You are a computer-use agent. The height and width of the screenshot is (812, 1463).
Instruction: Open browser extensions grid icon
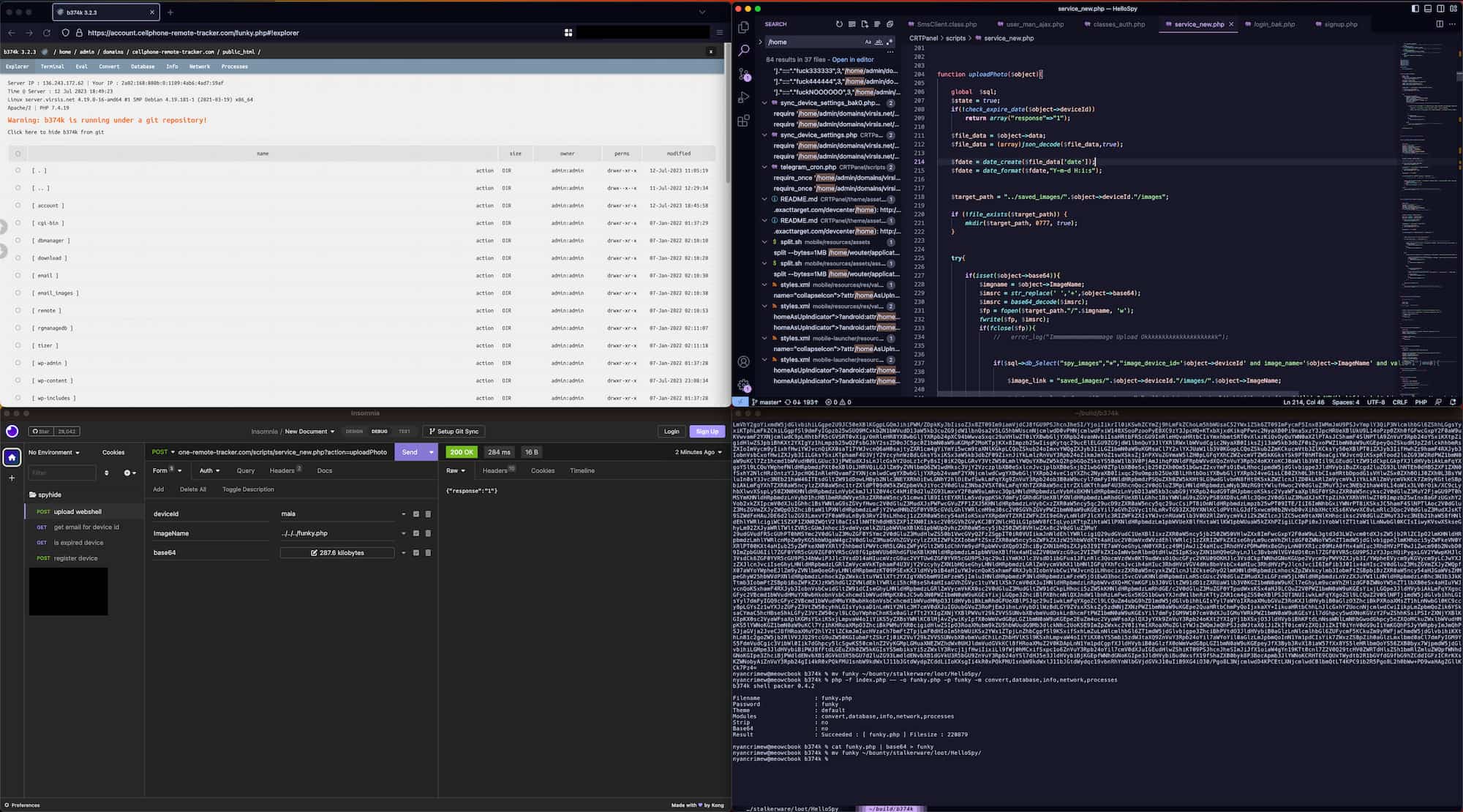[568, 33]
